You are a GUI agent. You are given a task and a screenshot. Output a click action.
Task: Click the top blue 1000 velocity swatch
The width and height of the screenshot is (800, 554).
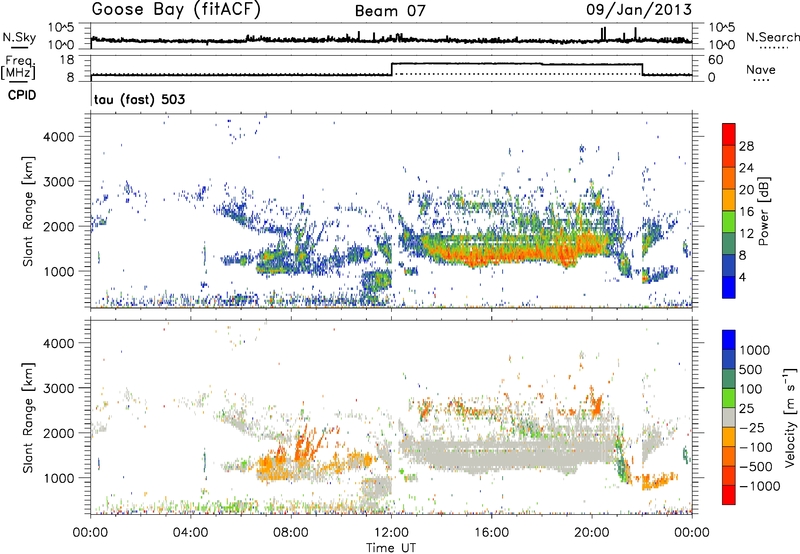729,340
